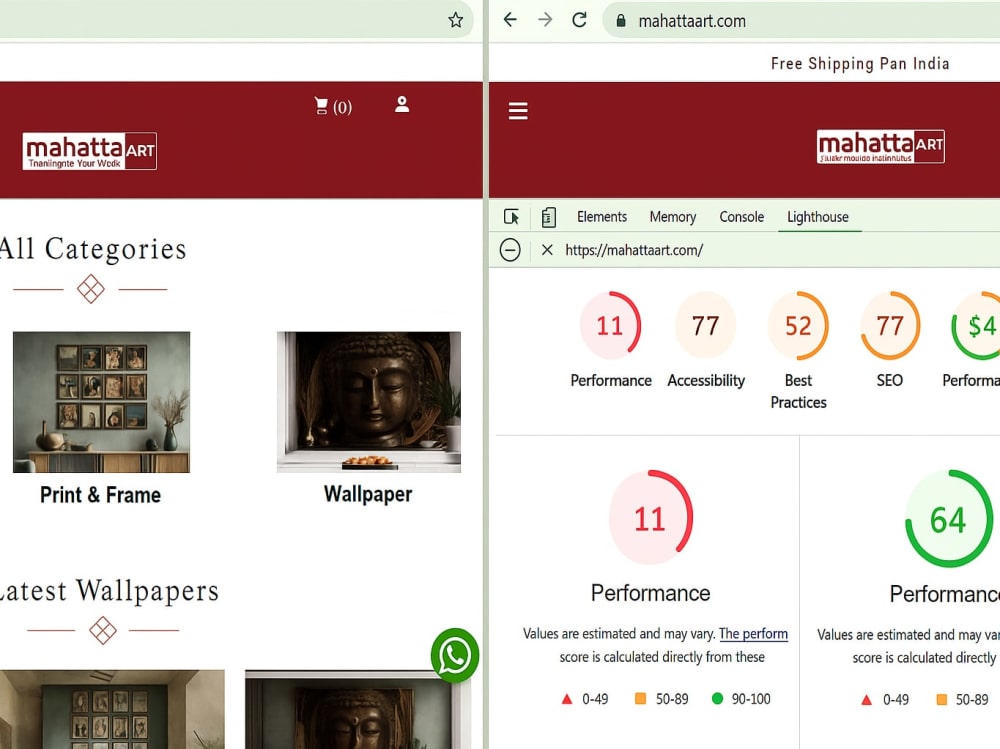Activate the DevTools inspect element picker

pos(511,217)
